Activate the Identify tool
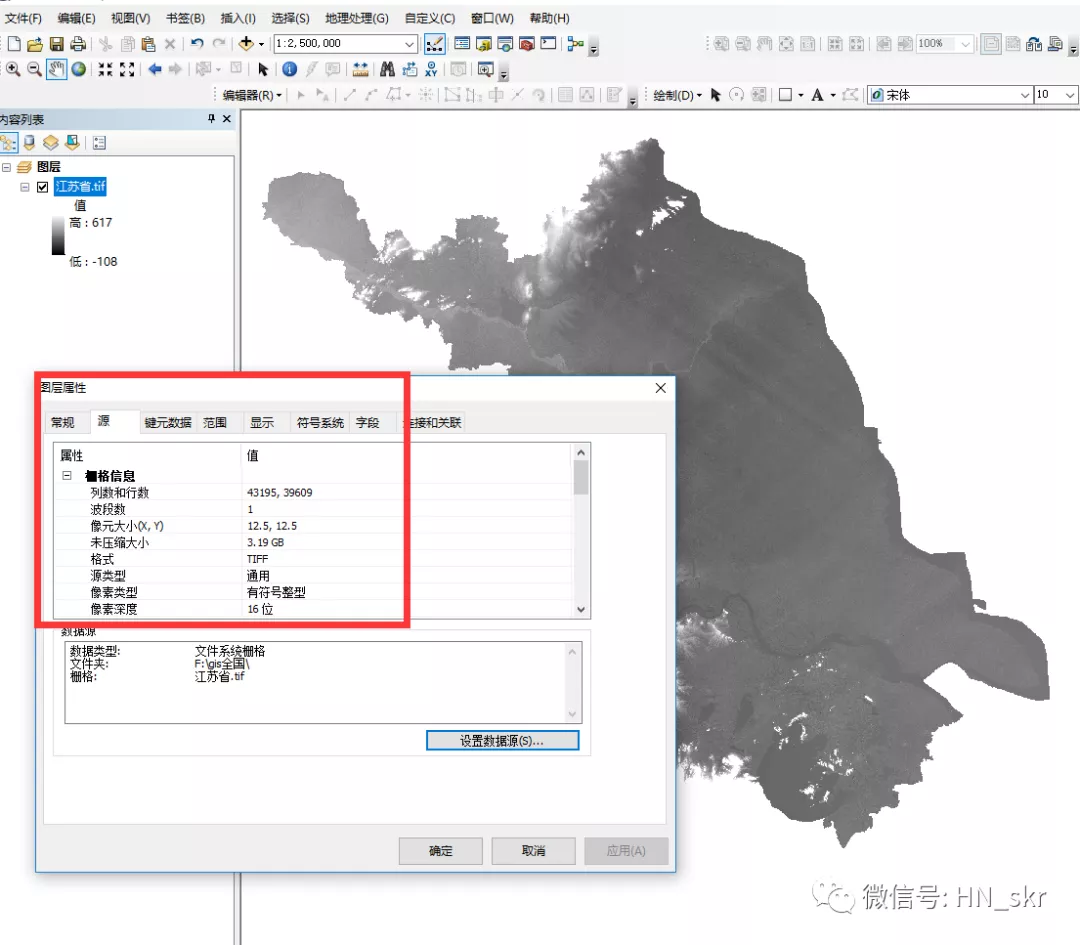 click(289, 69)
